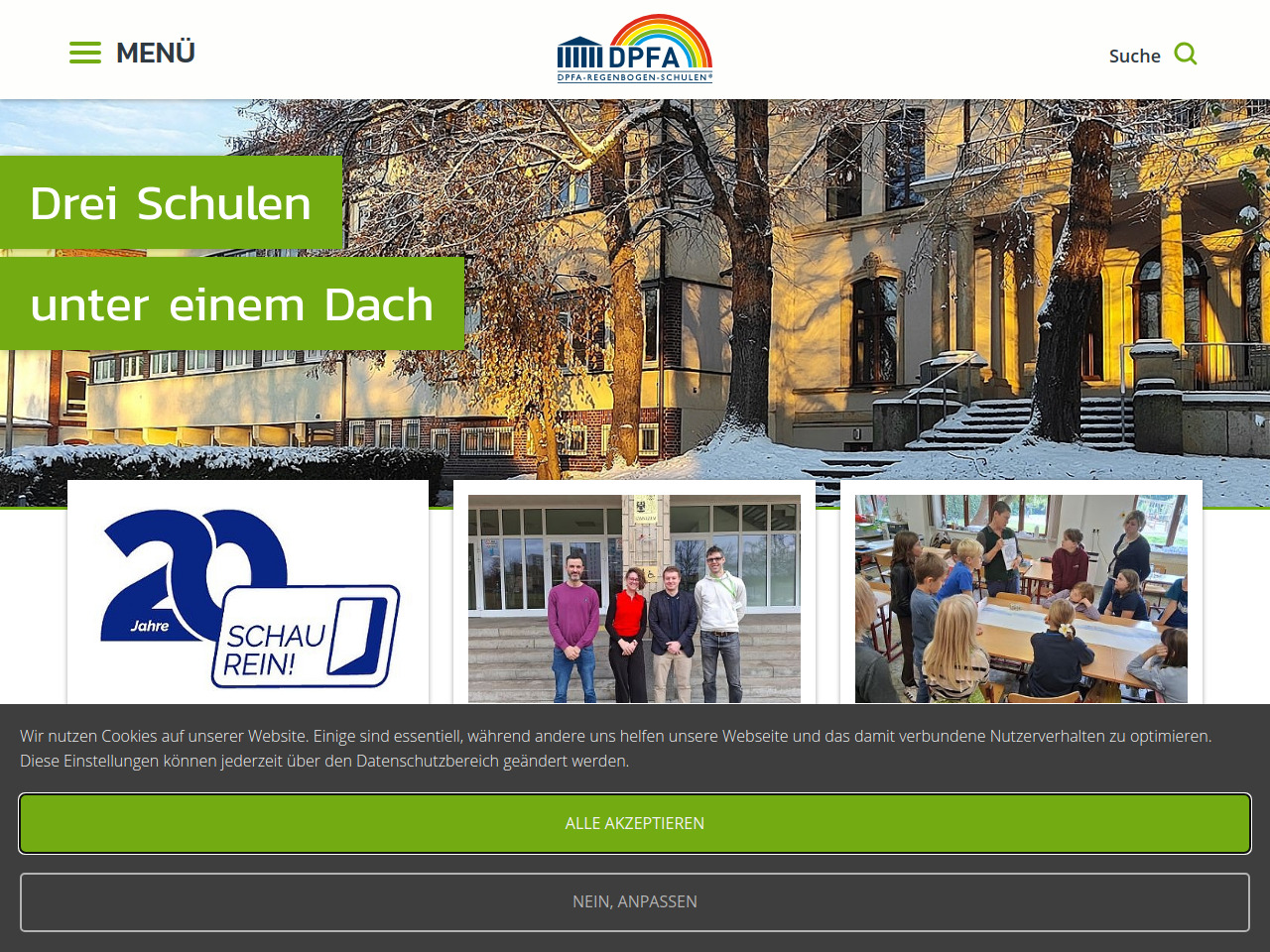
Task: Click the columns building icon in the logo
Action: tap(579, 53)
